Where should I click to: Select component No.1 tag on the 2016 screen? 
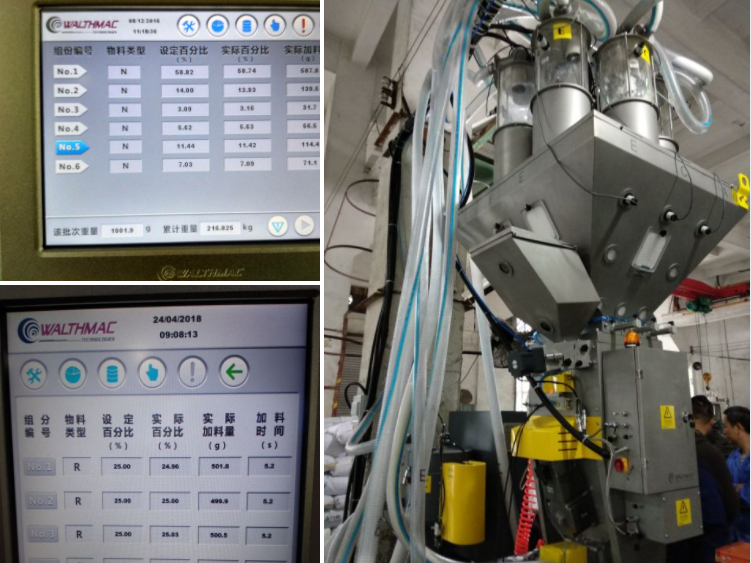[69, 72]
